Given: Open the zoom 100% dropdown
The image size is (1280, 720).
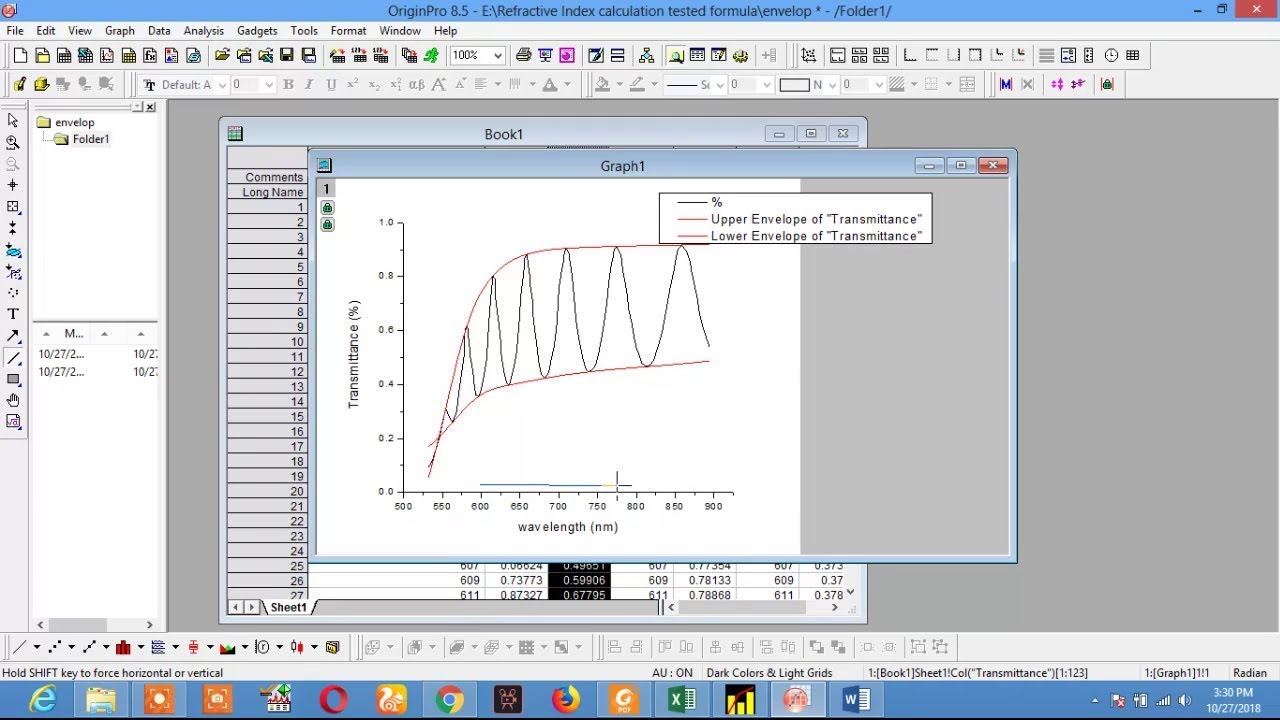Looking at the screenshot, I should coord(497,55).
